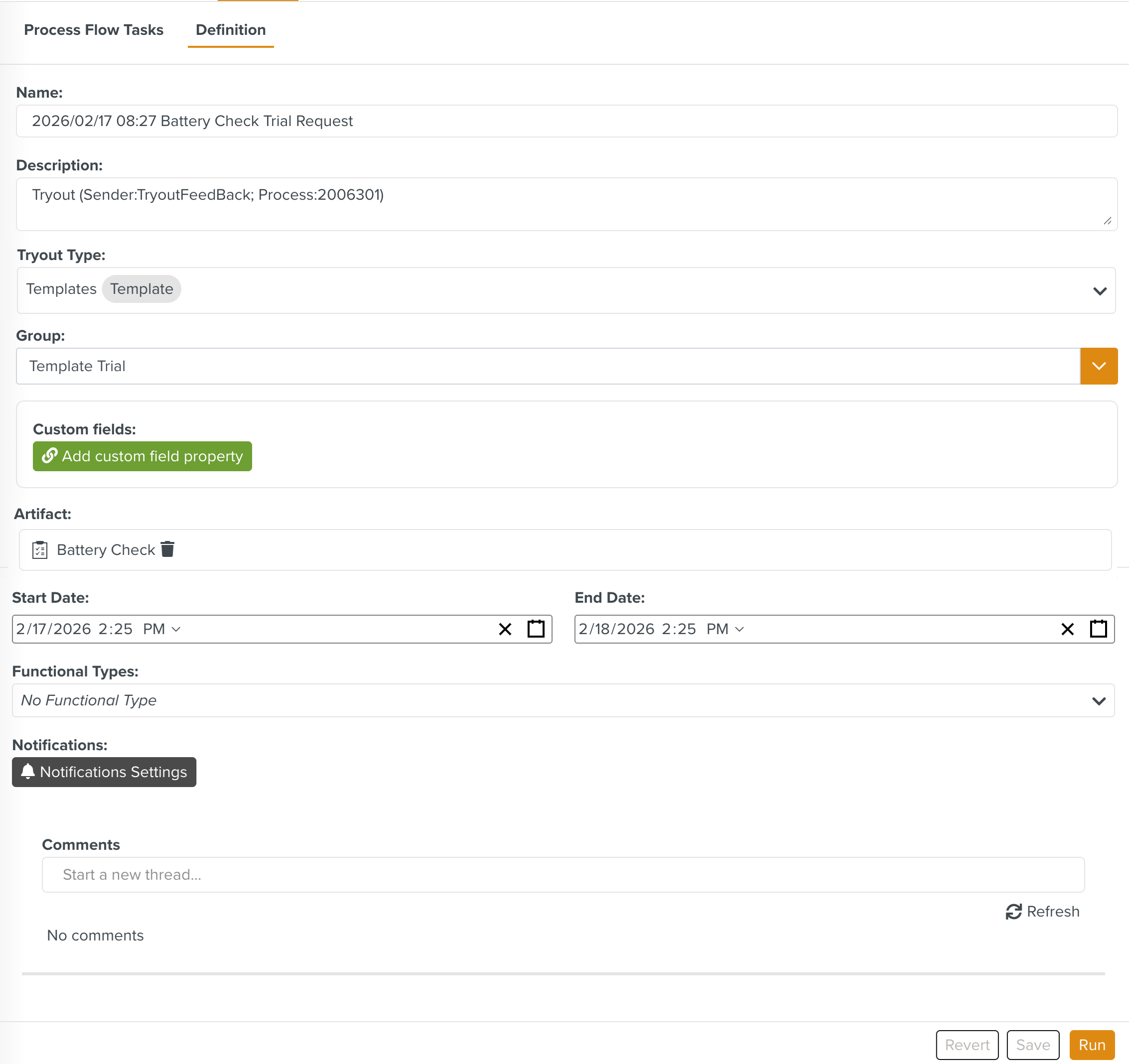Viewport: 1129px width, 1064px height.
Task: Click the Battery Check checklist icon
Action: click(x=40, y=549)
